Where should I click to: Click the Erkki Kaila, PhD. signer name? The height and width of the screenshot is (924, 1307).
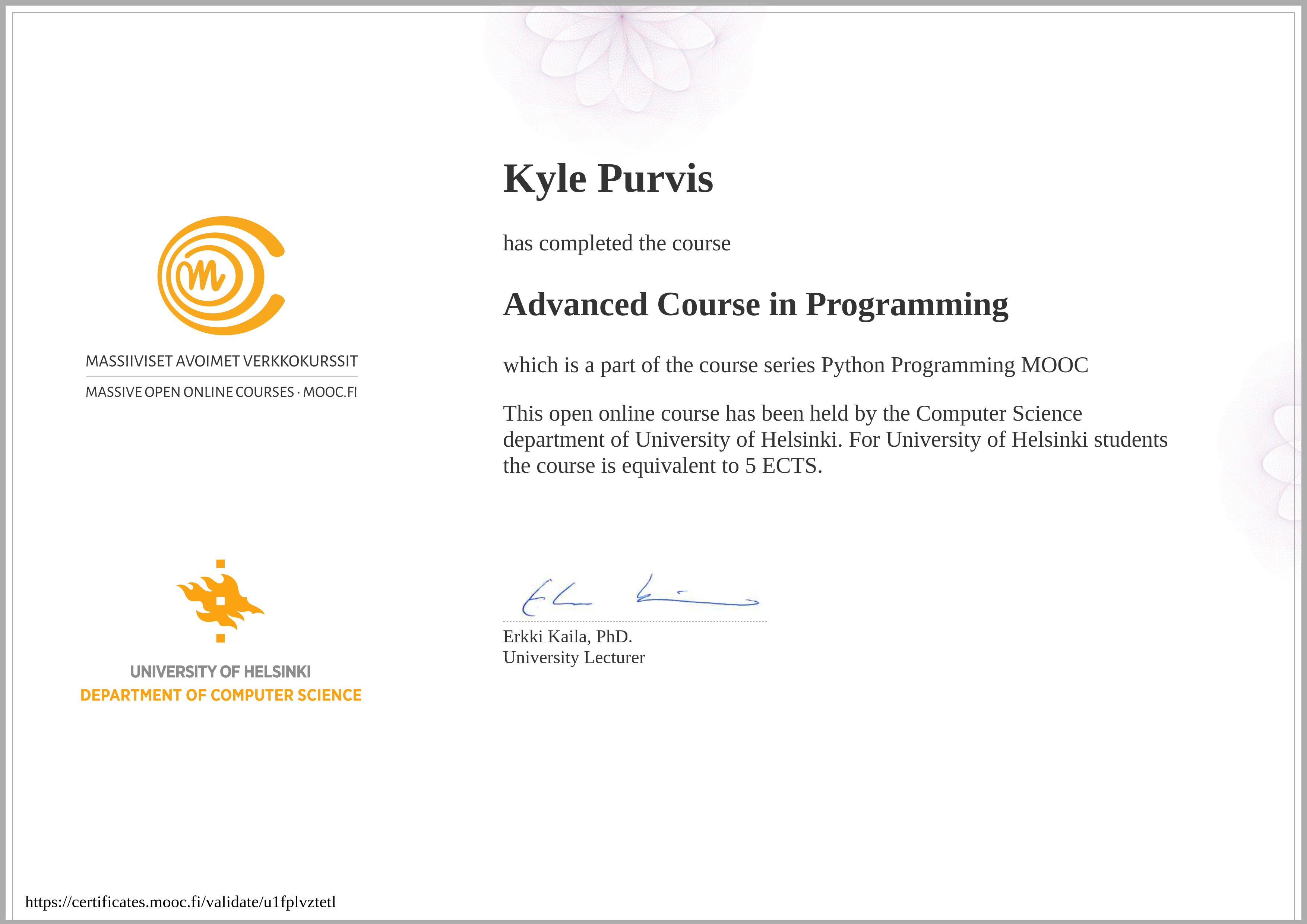point(567,636)
